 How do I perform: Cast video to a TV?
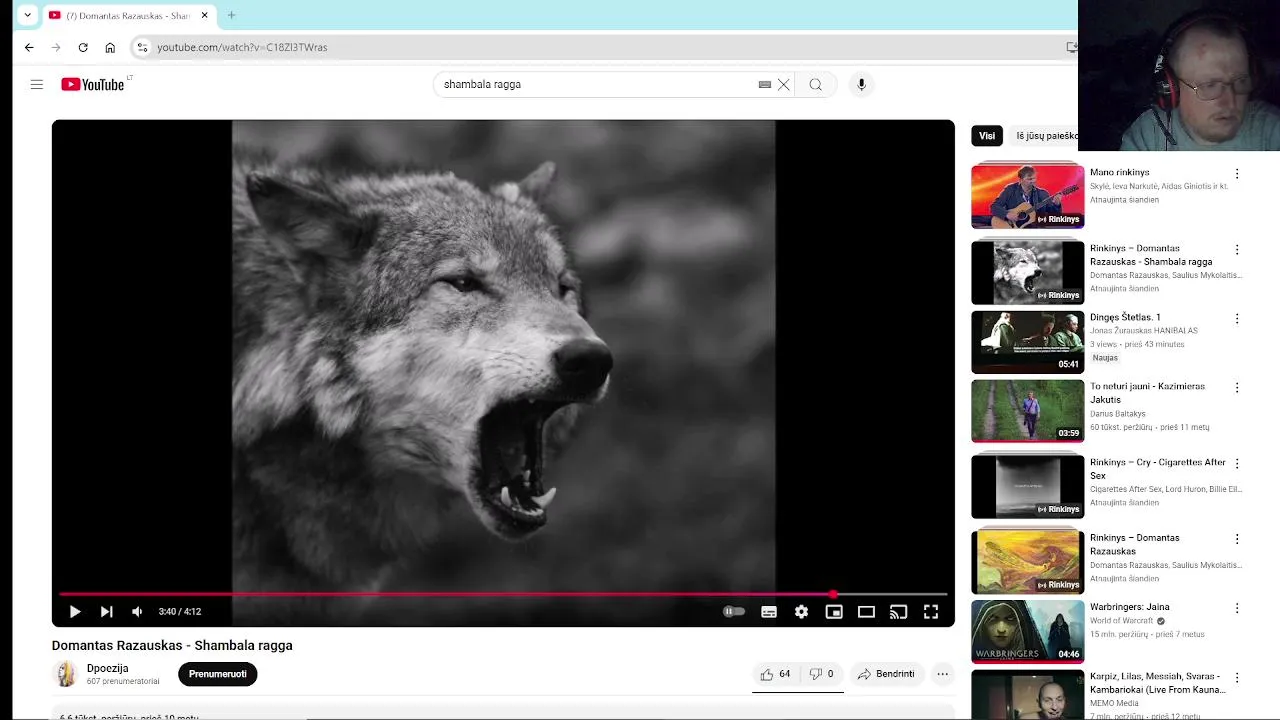(898, 612)
